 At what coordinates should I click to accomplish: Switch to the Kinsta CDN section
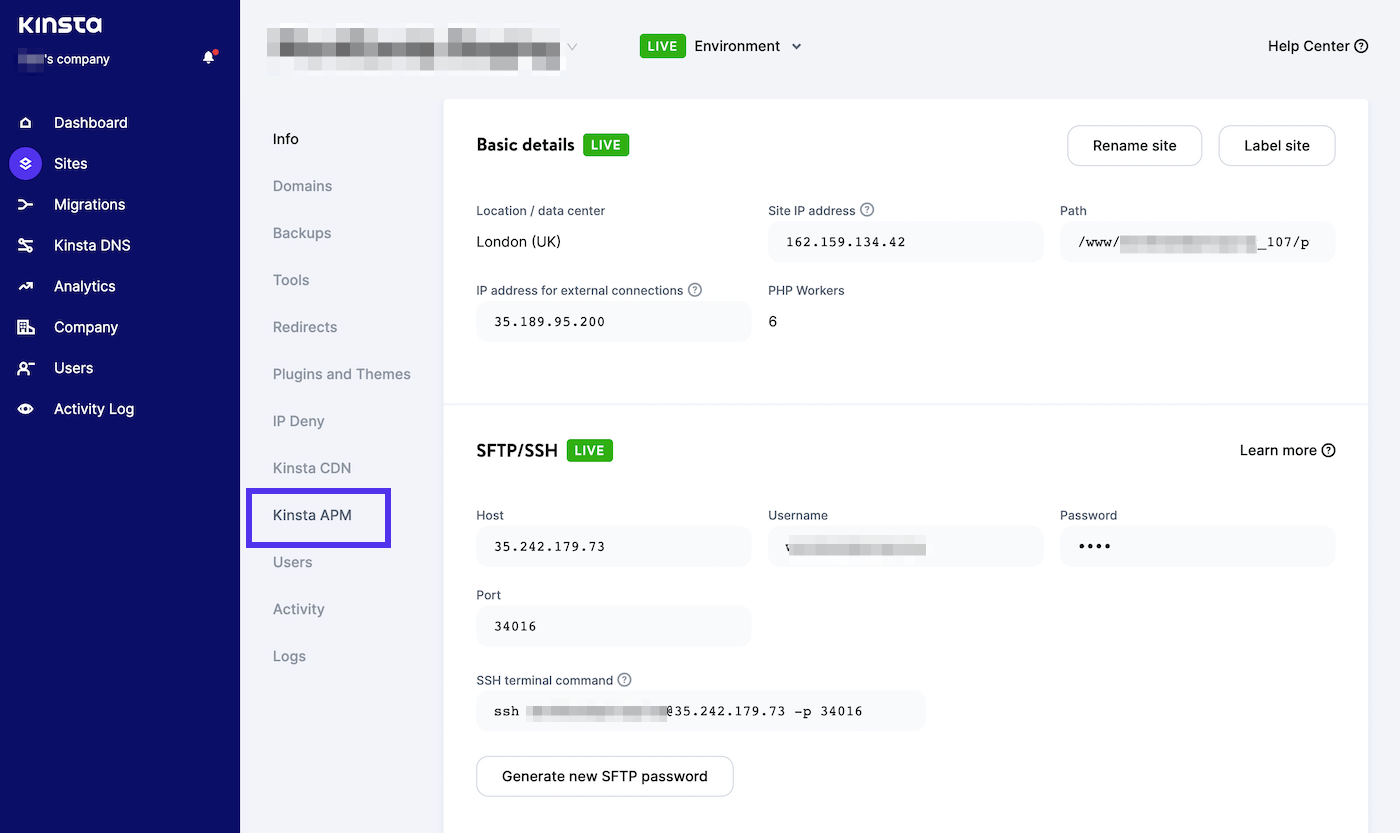pyautogui.click(x=311, y=467)
